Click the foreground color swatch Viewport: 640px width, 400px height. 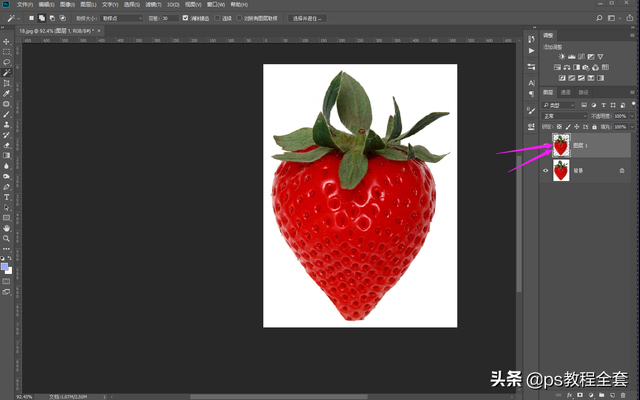[5, 266]
